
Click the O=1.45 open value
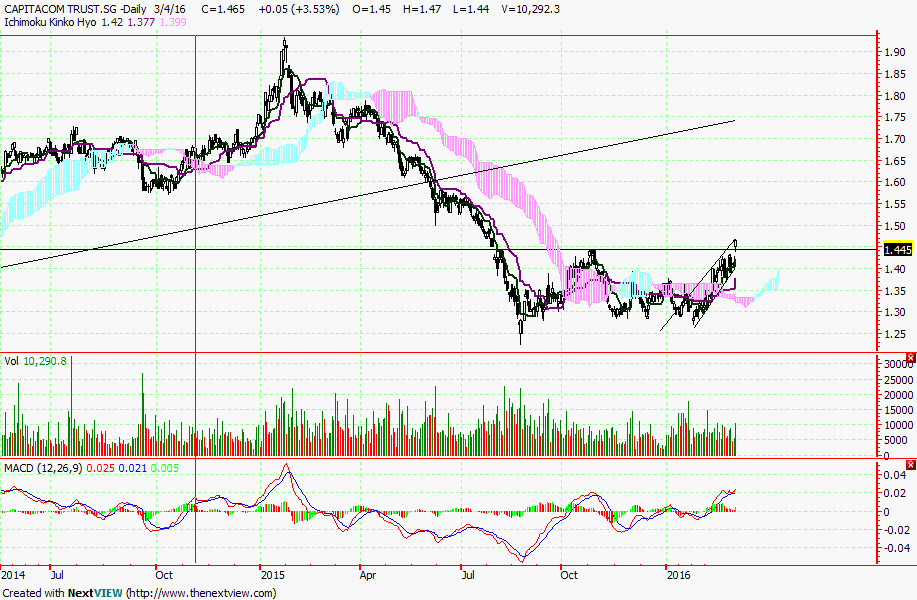371,9
